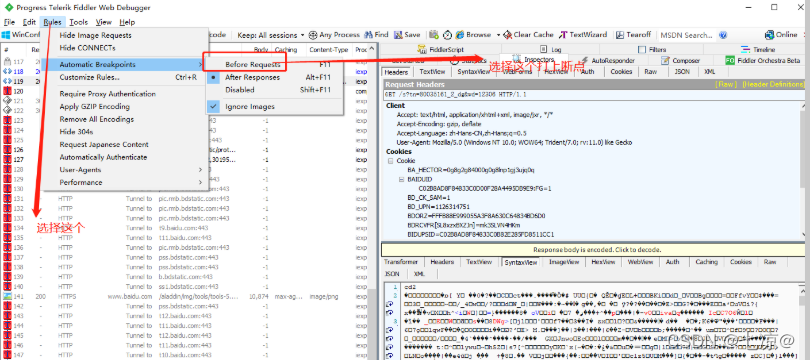
Task: Click the Clear Cache icon
Action: click(x=508, y=35)
